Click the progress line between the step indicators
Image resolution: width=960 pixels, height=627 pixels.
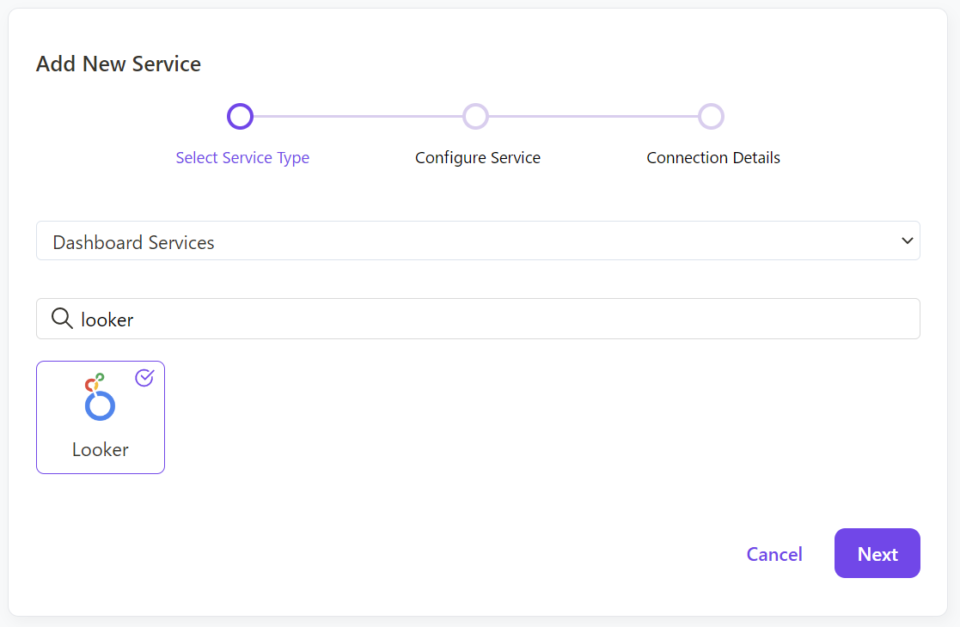358,116
